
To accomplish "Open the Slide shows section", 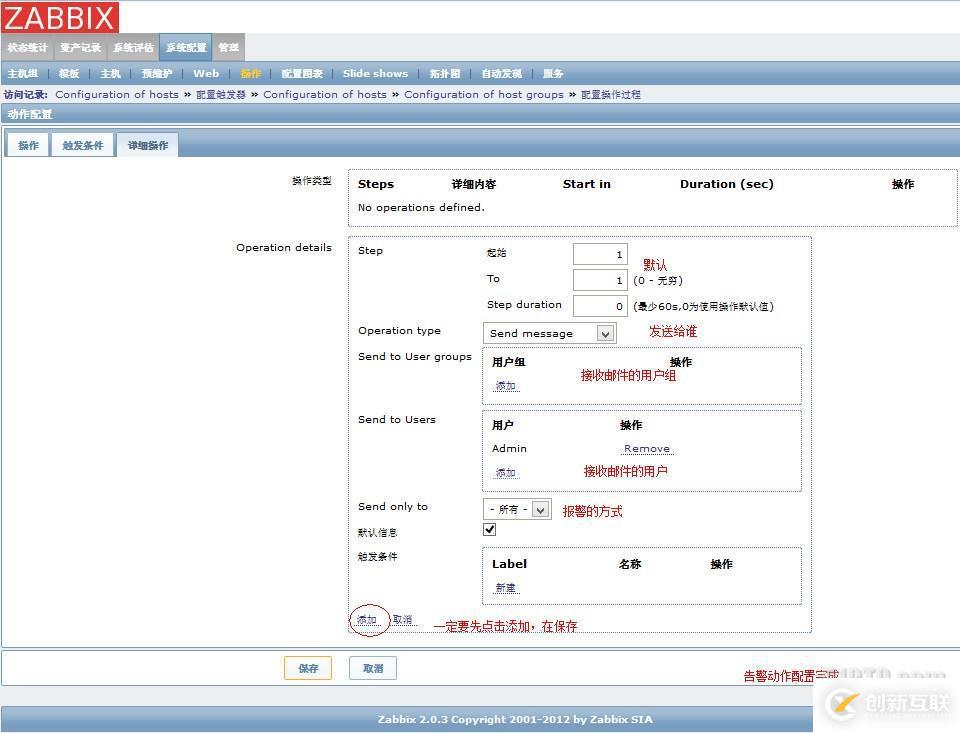I will (375, 73).
